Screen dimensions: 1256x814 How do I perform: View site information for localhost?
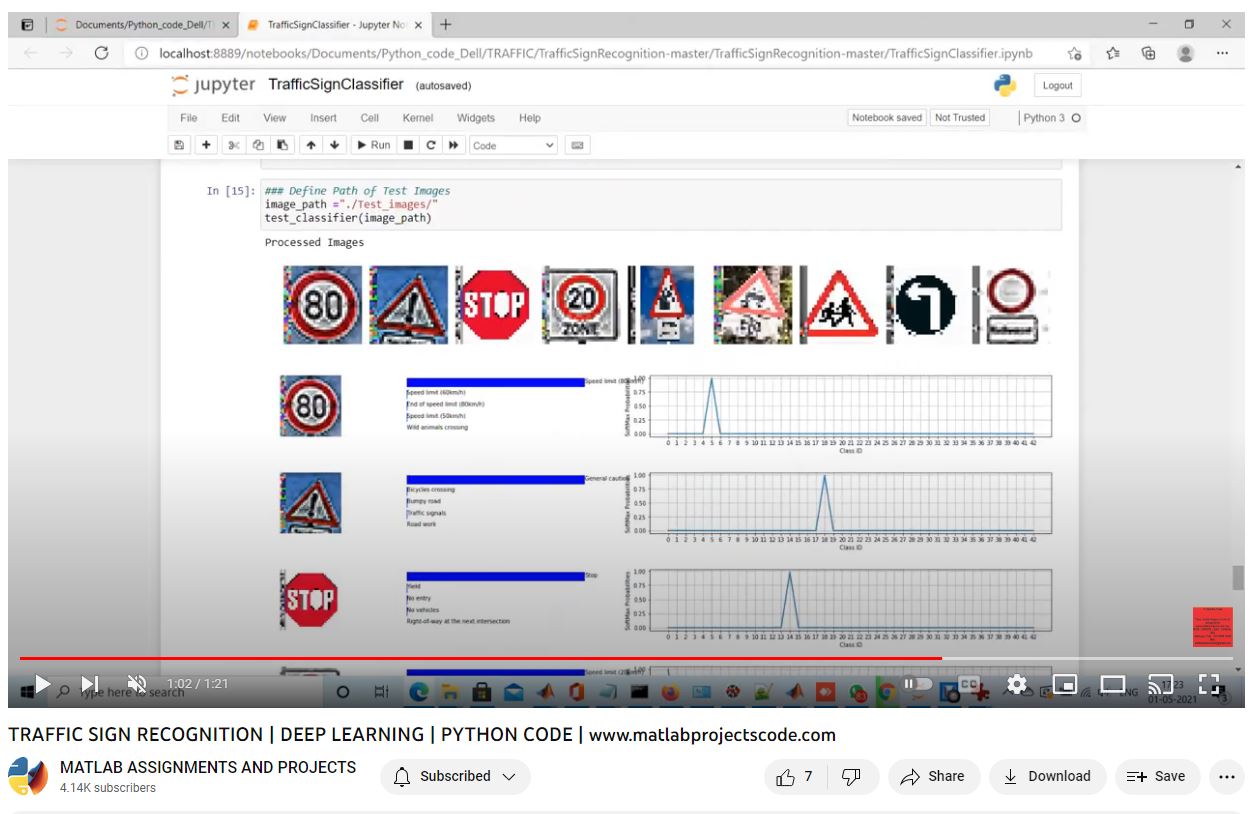pyautogui.click(x=142, y=53)
